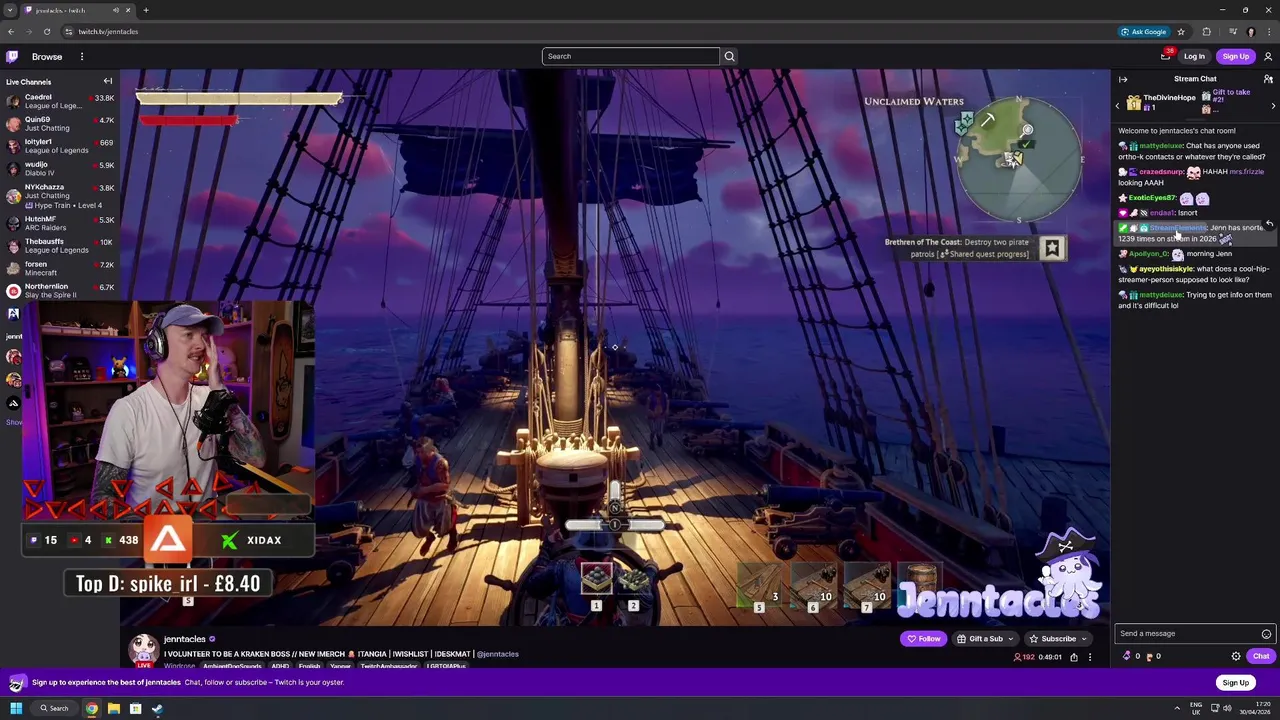1280x720 pixels.
Task: Click the jenntacles channel avatar
Action: pyautogui.click(x=144, y=648)
